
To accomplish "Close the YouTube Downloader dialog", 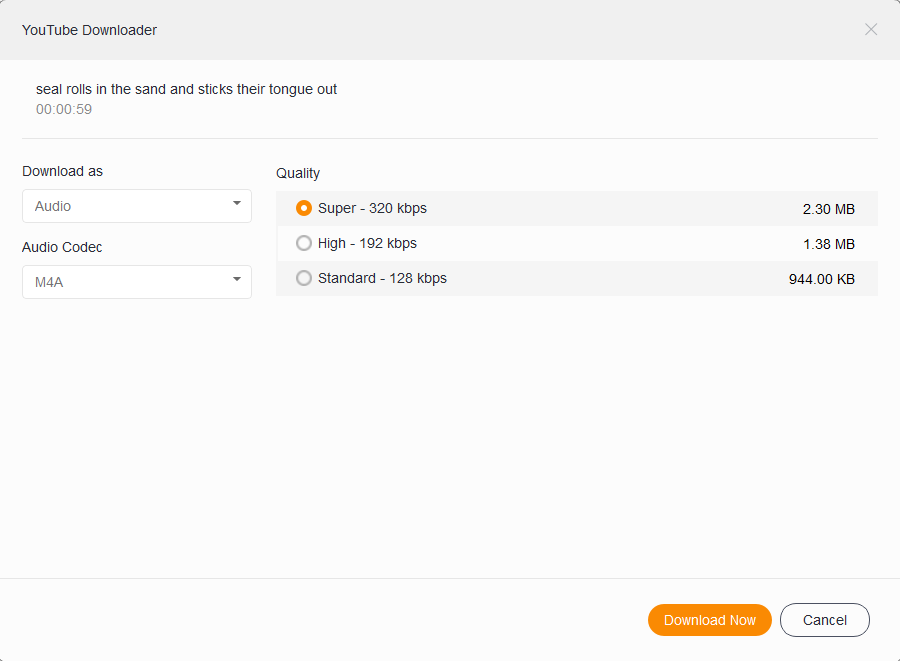I will tap(871, 29).
